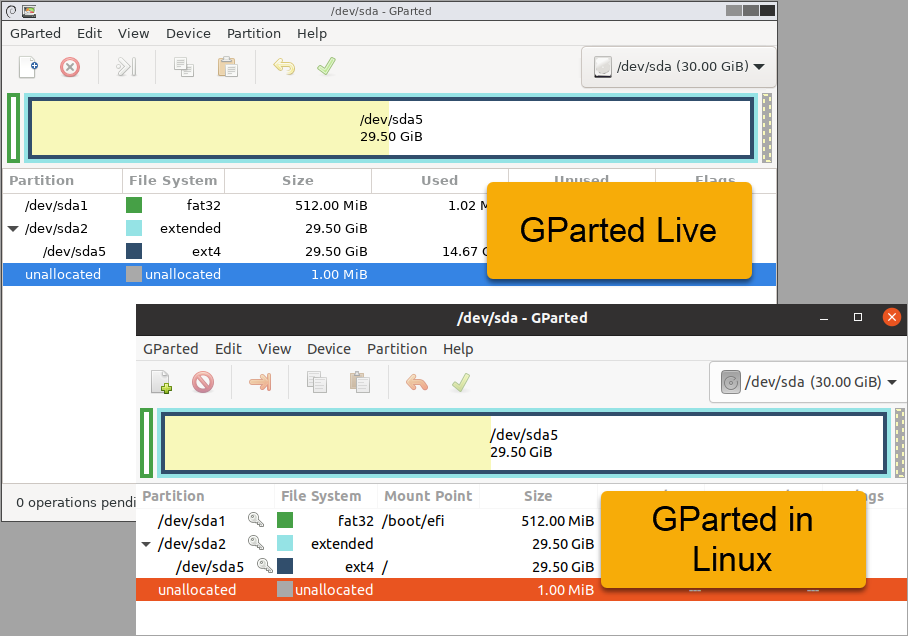Click key icon beside /dev/sda5 in front window
908x636 pixels.
(265, 565)
